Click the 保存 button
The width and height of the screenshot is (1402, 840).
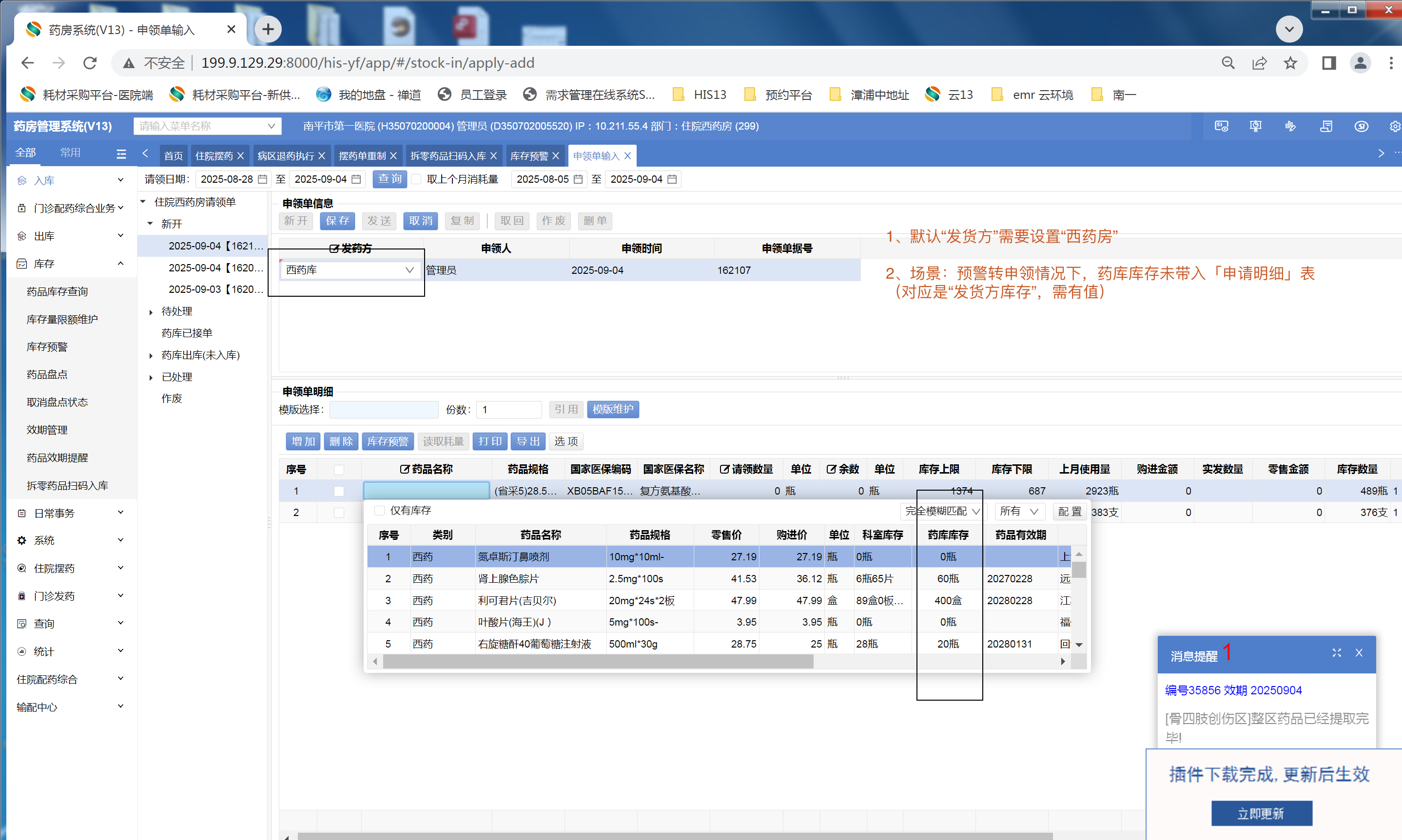click(x=337, y=221)
